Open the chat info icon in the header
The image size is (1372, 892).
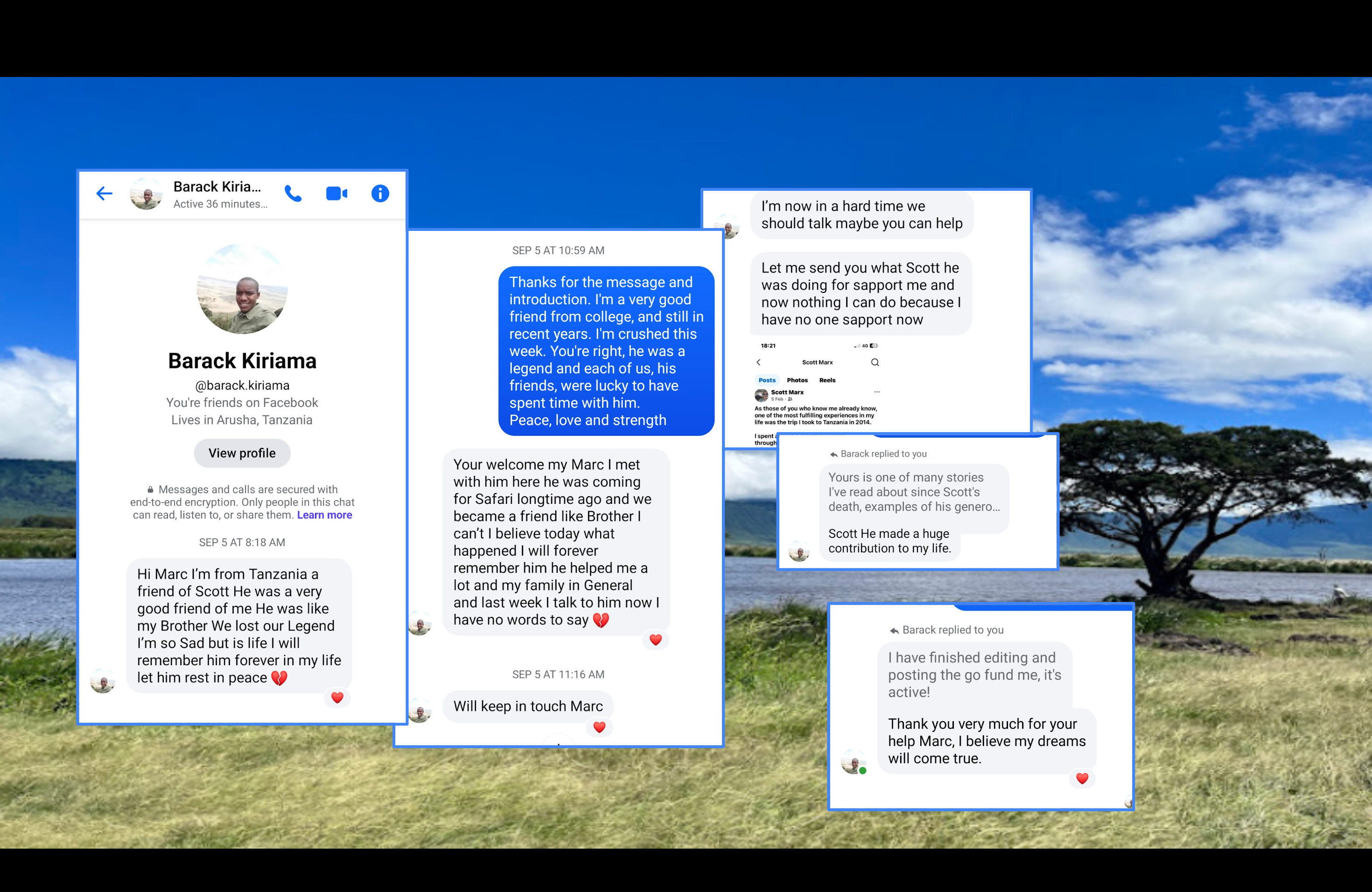(380, 194)
